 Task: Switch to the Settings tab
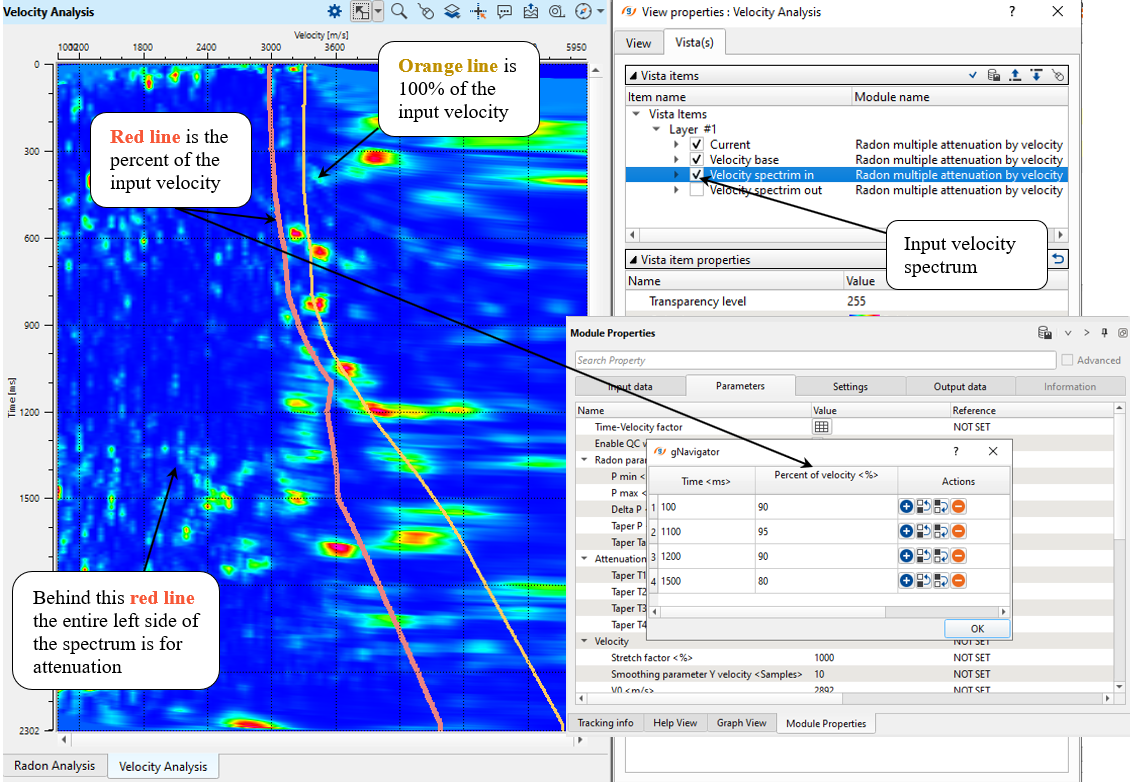coord(850,387)
